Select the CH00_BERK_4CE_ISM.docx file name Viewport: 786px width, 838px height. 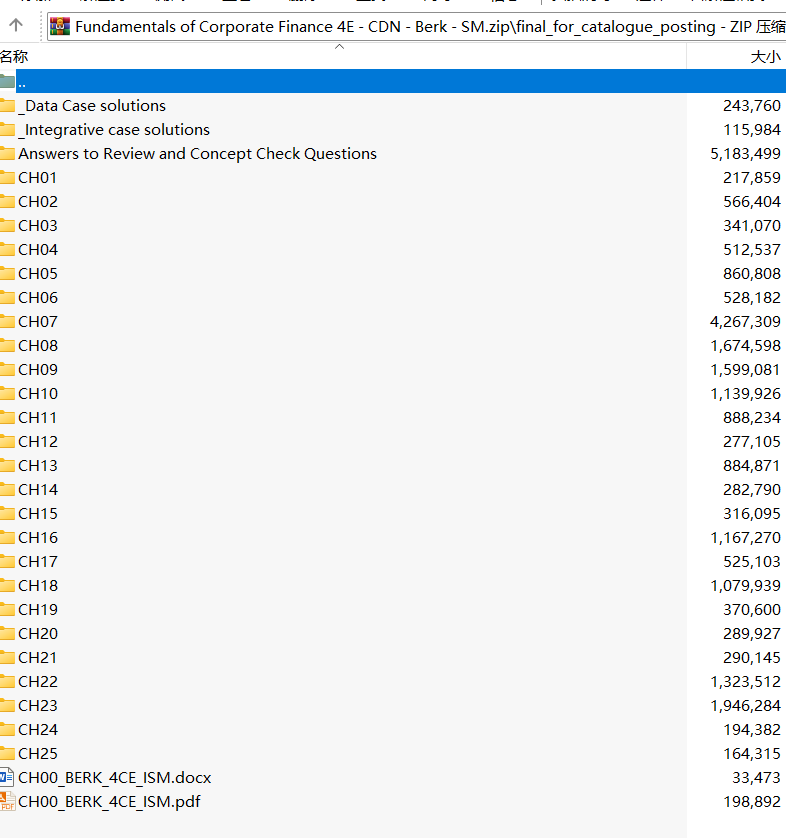click(x=115, y=778)
